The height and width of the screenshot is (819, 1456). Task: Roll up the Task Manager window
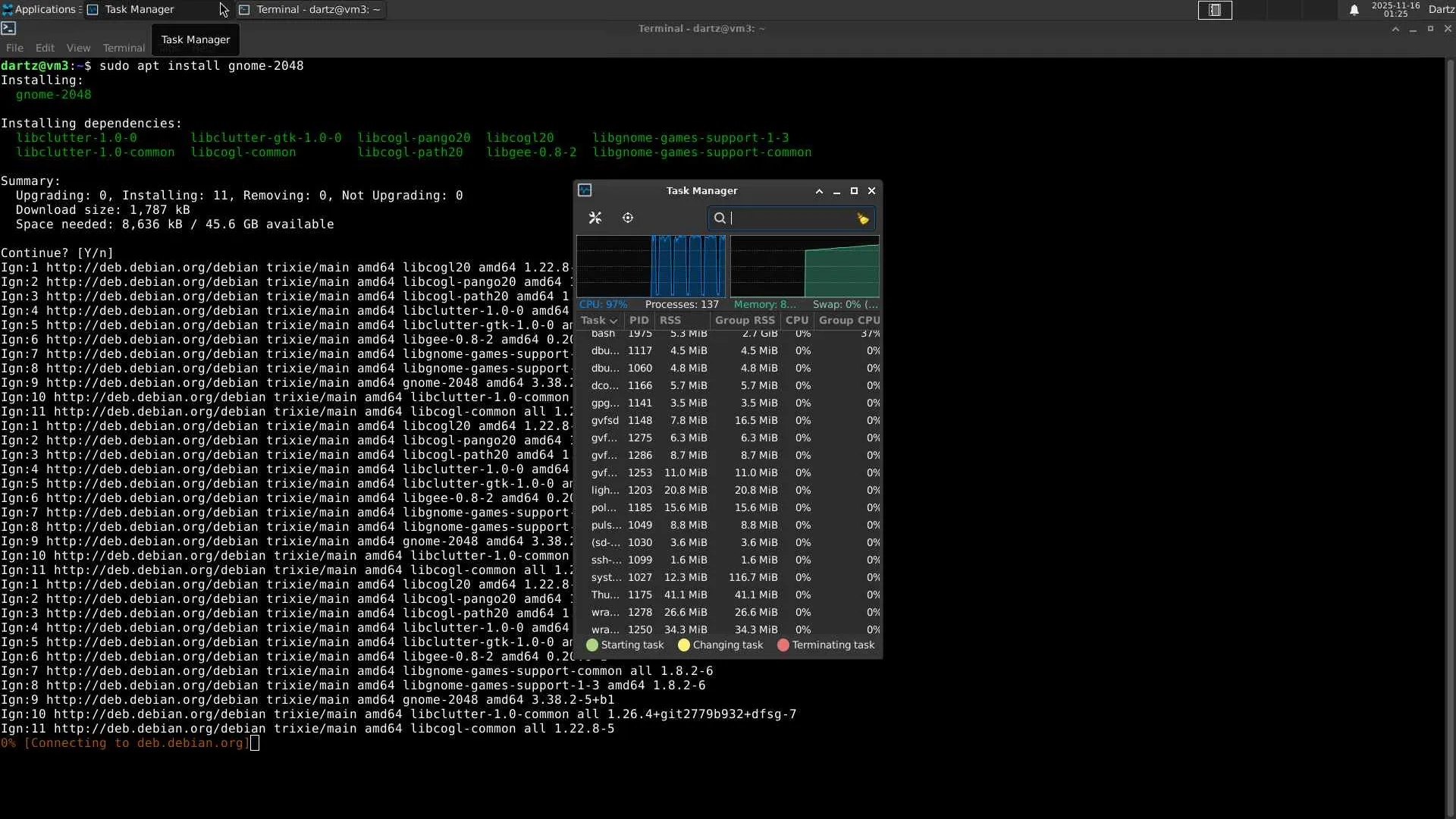click(x=819, y=191)
